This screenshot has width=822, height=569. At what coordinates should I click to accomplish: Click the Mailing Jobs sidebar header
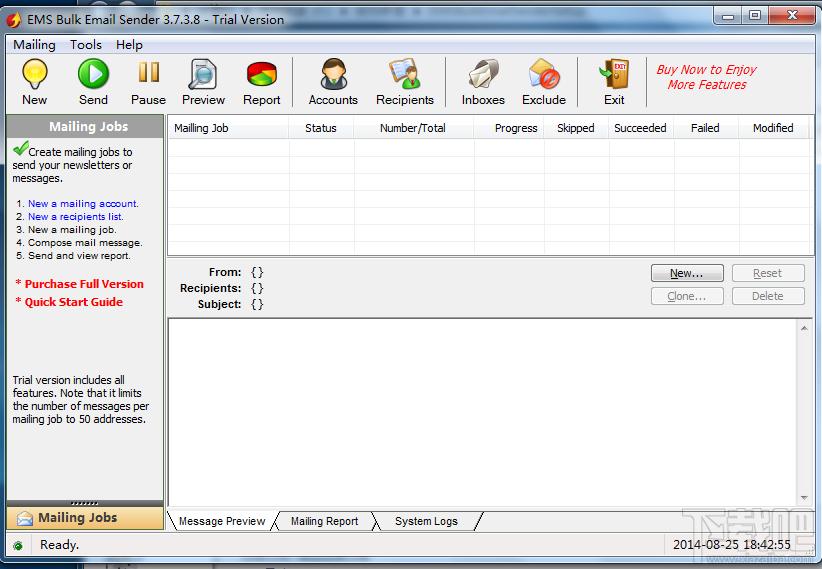(x=85, y=126)
